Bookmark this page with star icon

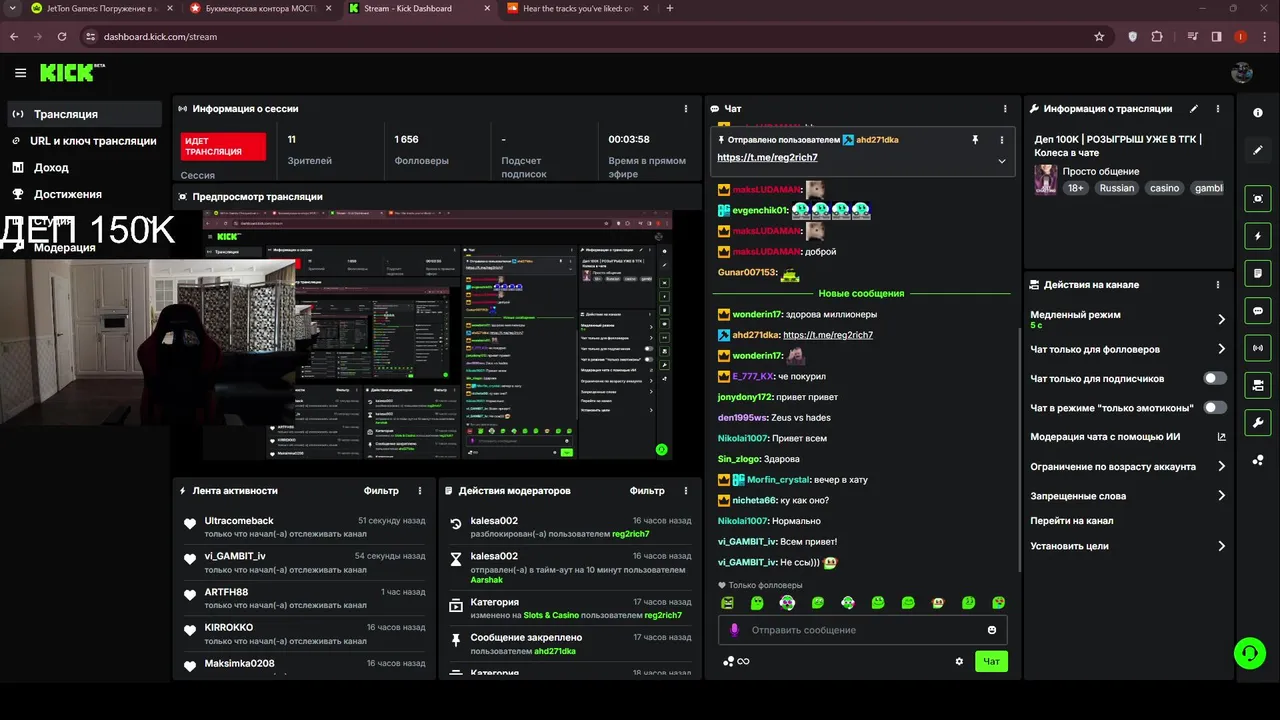(x=1099, y=36)
